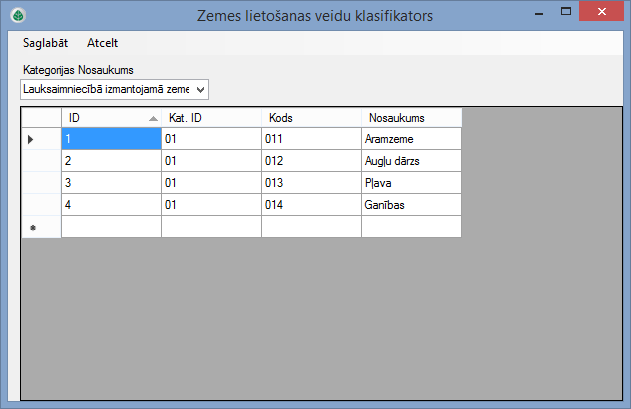
Task: Click the Aramzeme name cell
Action: click(x=411, y=139)
